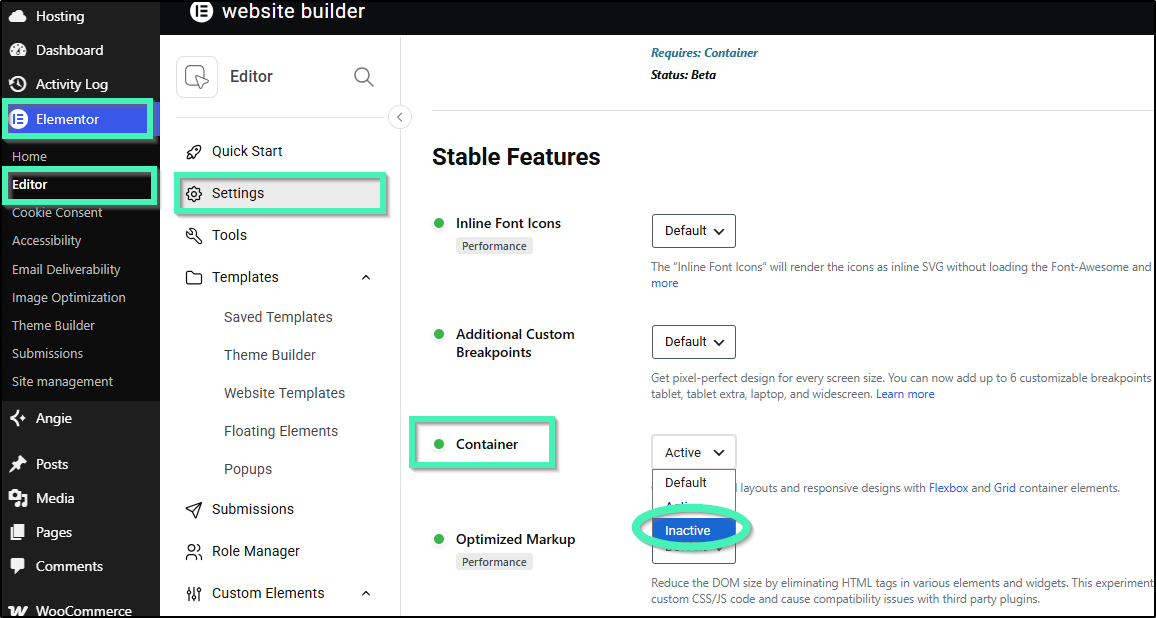Screen dimensions: 1156x618
Task: Click Status: Beta text
Action: click(x=683, y=74)
